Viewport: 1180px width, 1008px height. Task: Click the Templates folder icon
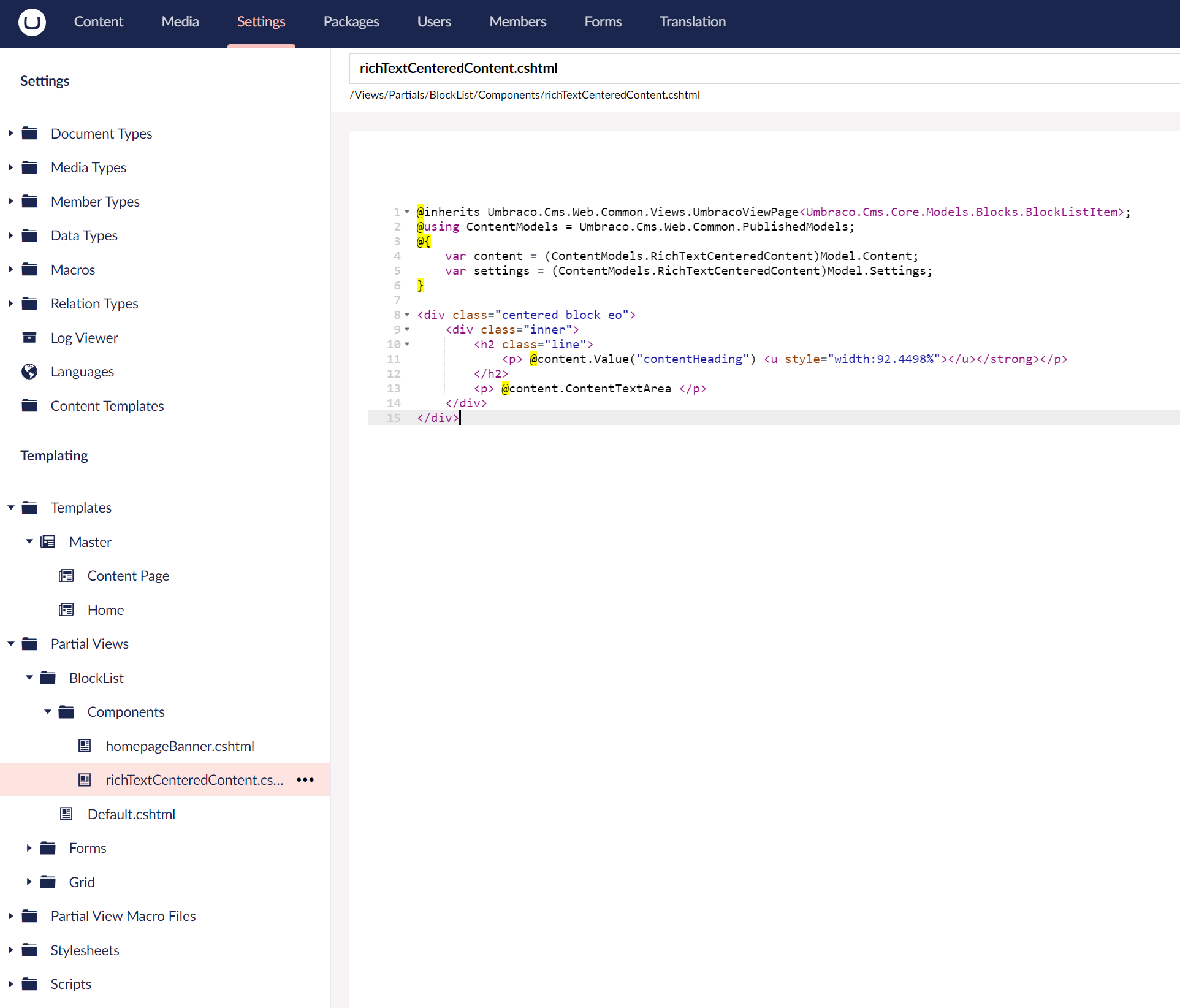[x=29, y=507]
